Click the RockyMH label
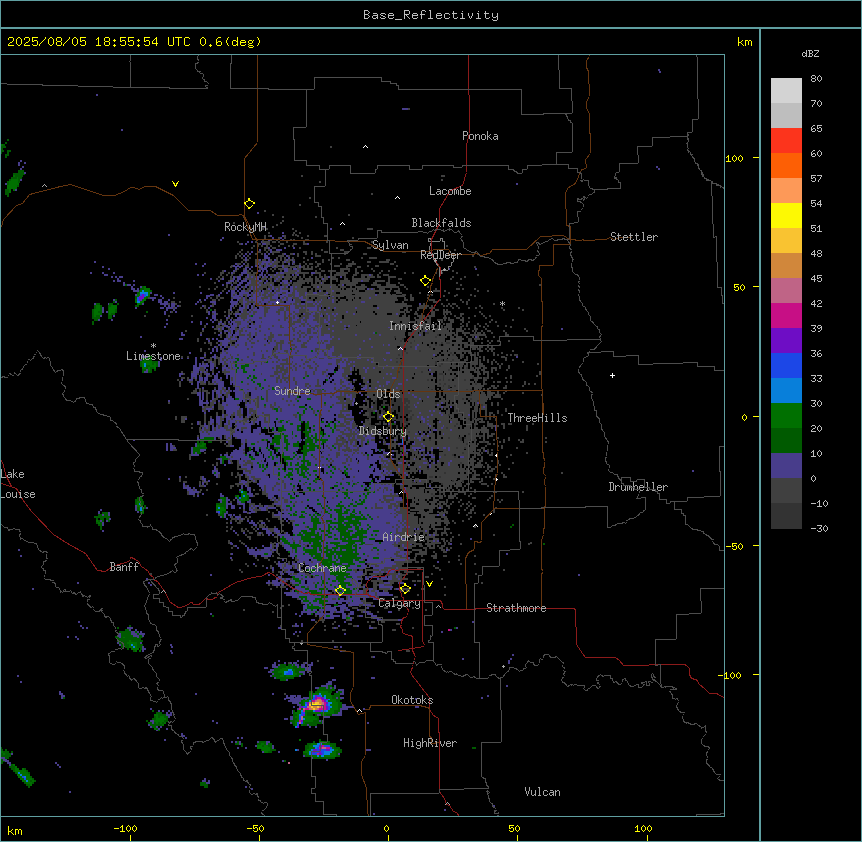This screenshot has height=842, width=862. [x=245, y=227]
